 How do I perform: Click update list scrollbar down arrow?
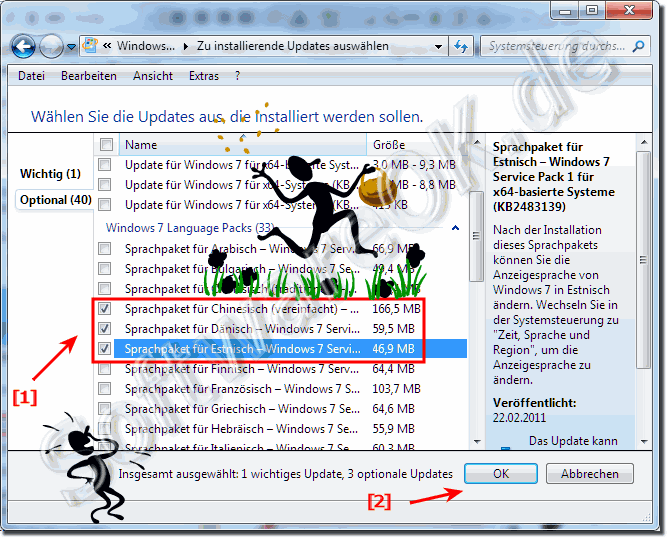click(477, 442)
